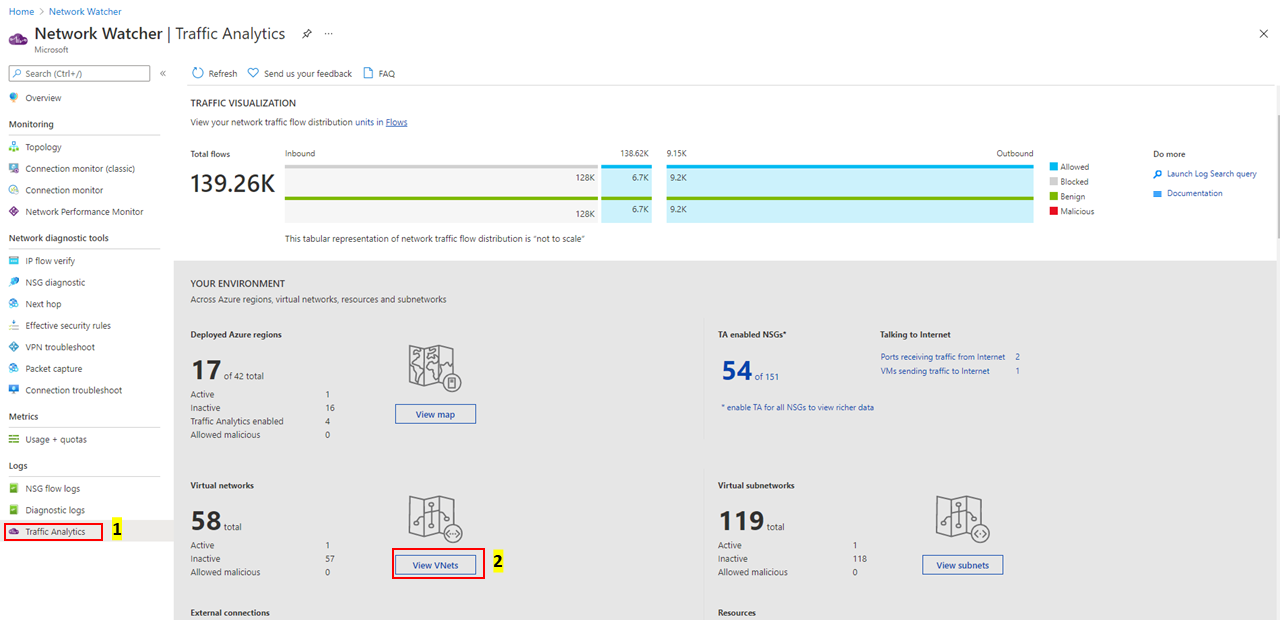1280x620 pixels.
Task: Open Topology from the sidebar
Action: coord(43,147)
